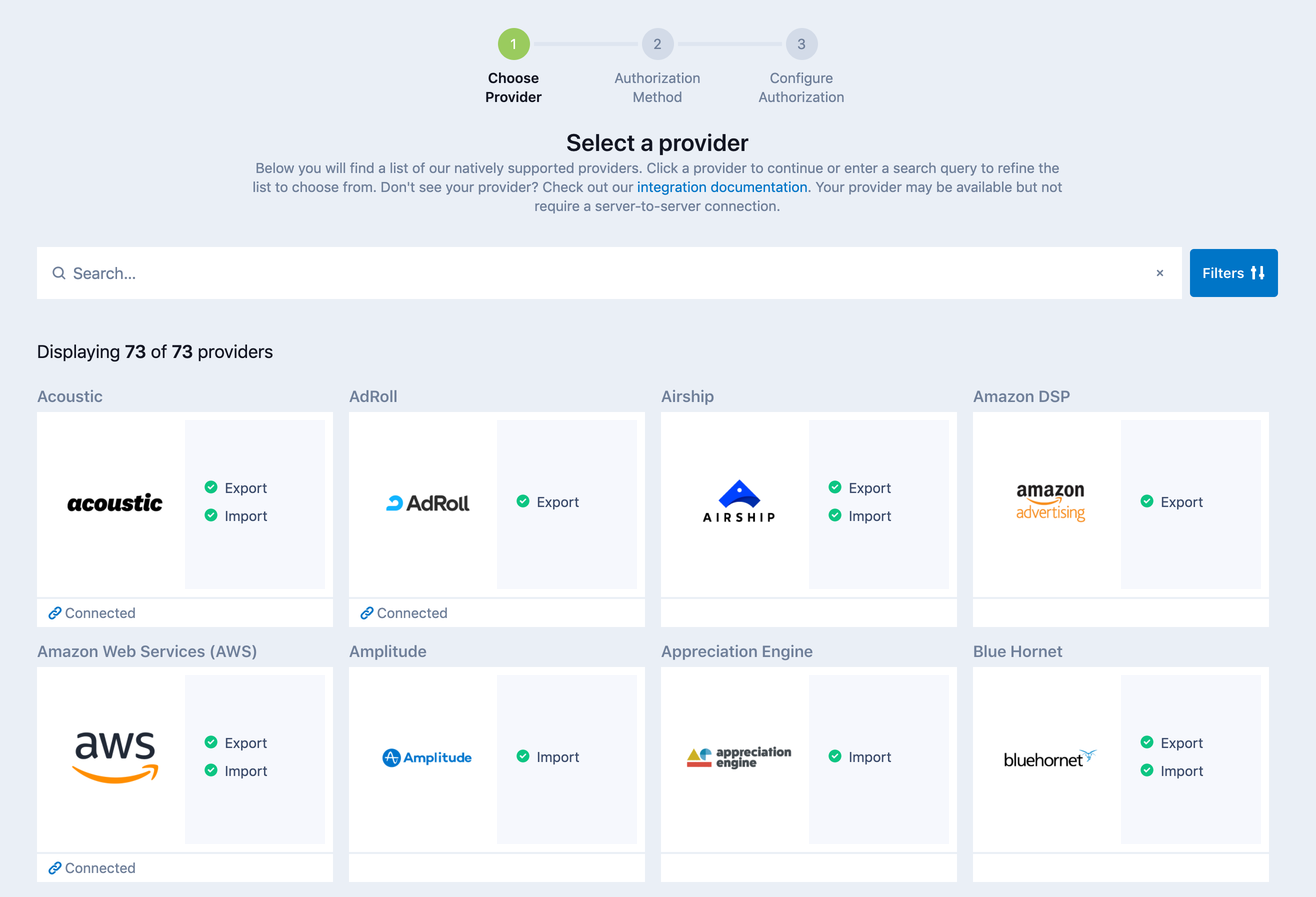Screen dimensions: 1316x897
Task: Click the Export checkmark on Airship
Action: pyautogui.click(x=834, y=487)
